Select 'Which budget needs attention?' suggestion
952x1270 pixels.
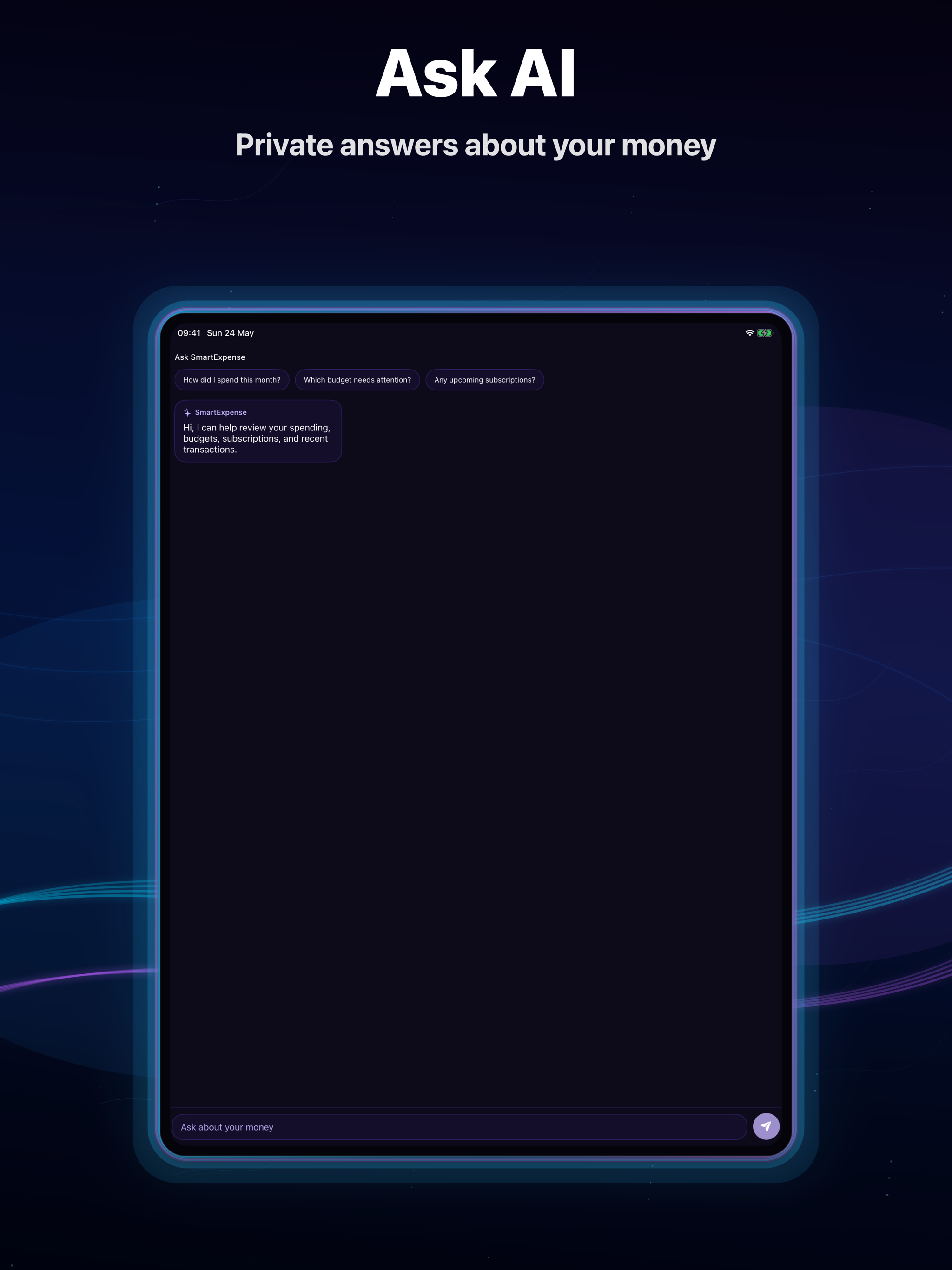pyautogui.click(x=357, y=380)
